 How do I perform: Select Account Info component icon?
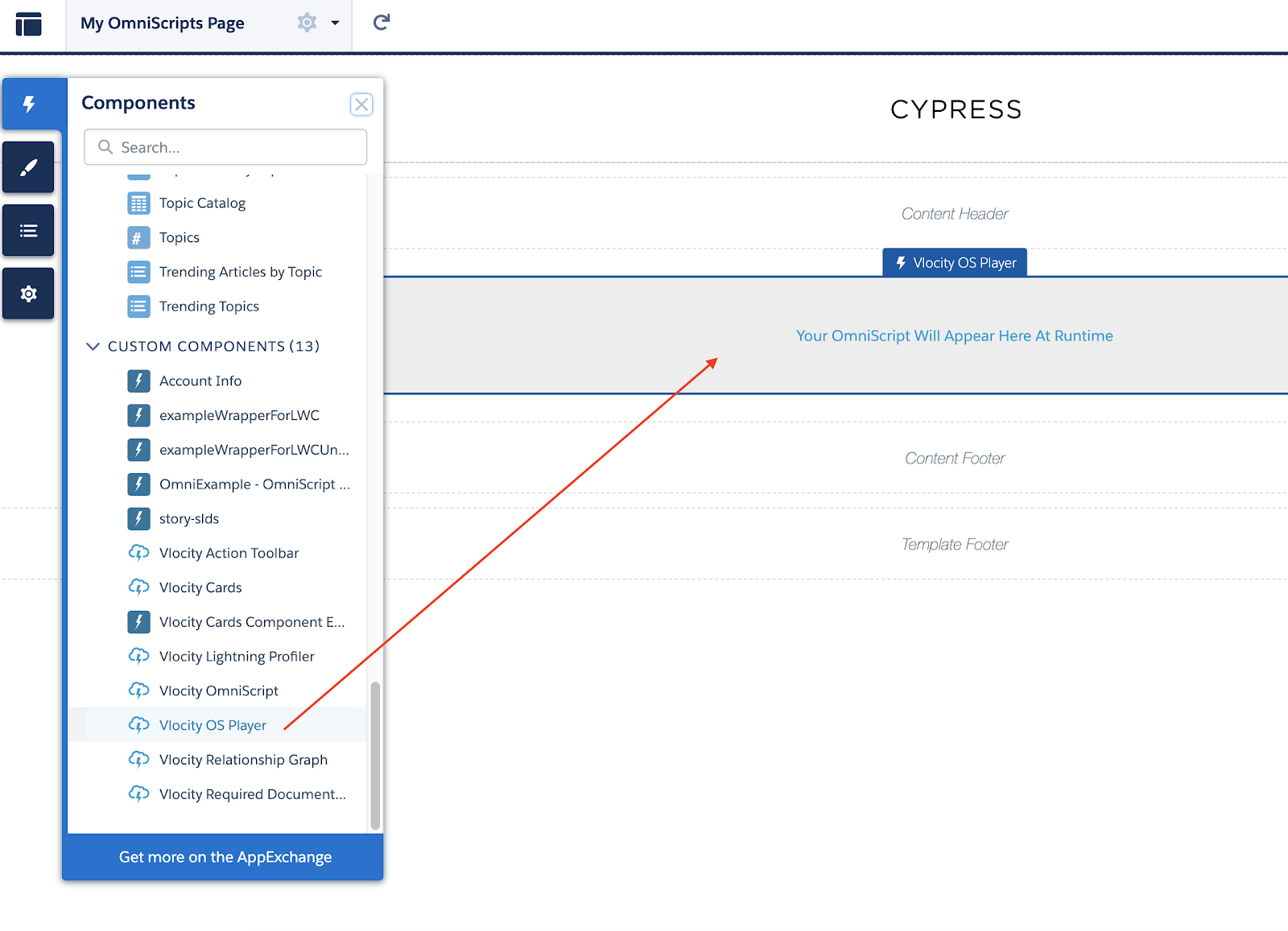(x=138, y=381)
